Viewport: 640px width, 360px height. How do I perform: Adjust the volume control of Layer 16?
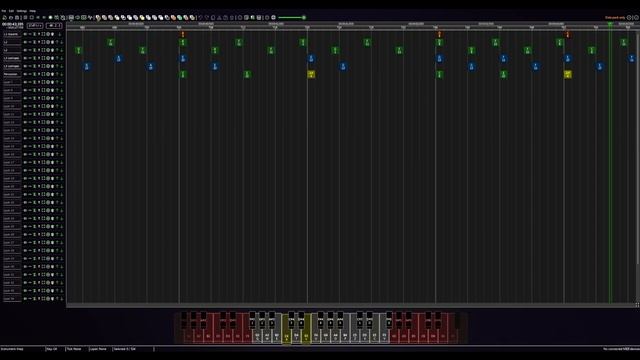coord(25,154)
